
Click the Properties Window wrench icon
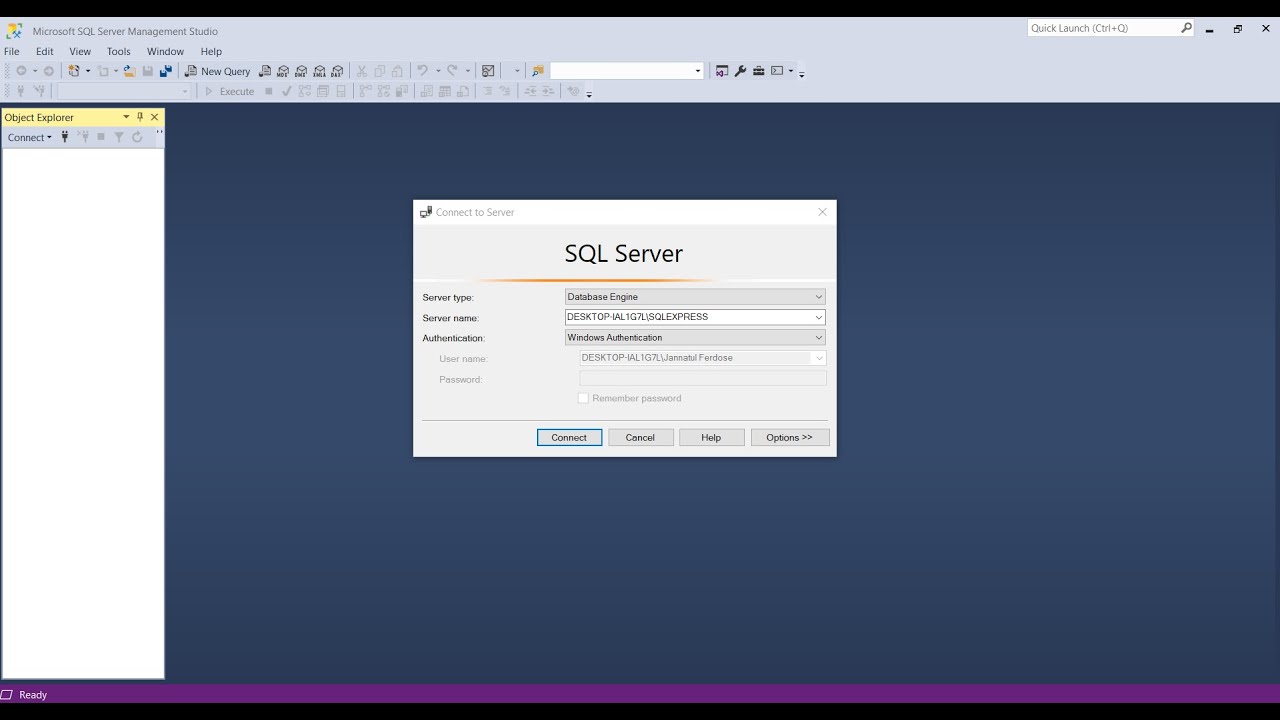[740, 71]
